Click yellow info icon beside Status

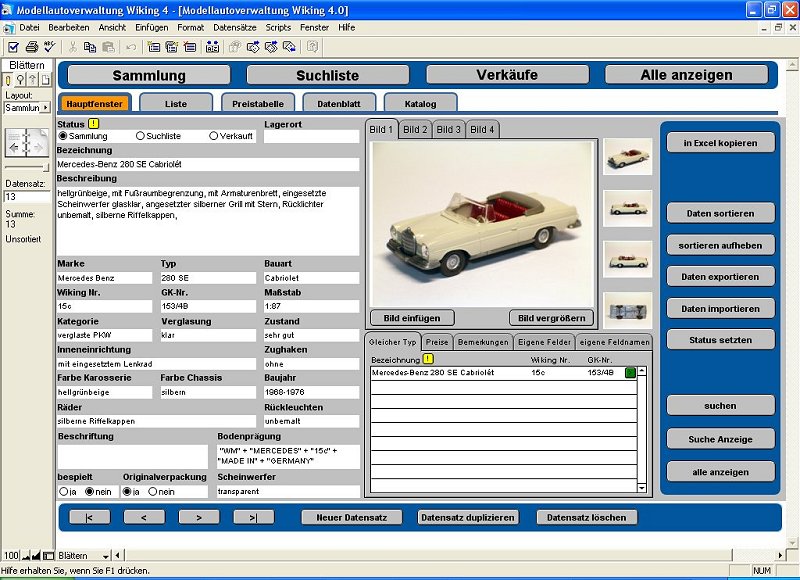click(x=93, y=123)
